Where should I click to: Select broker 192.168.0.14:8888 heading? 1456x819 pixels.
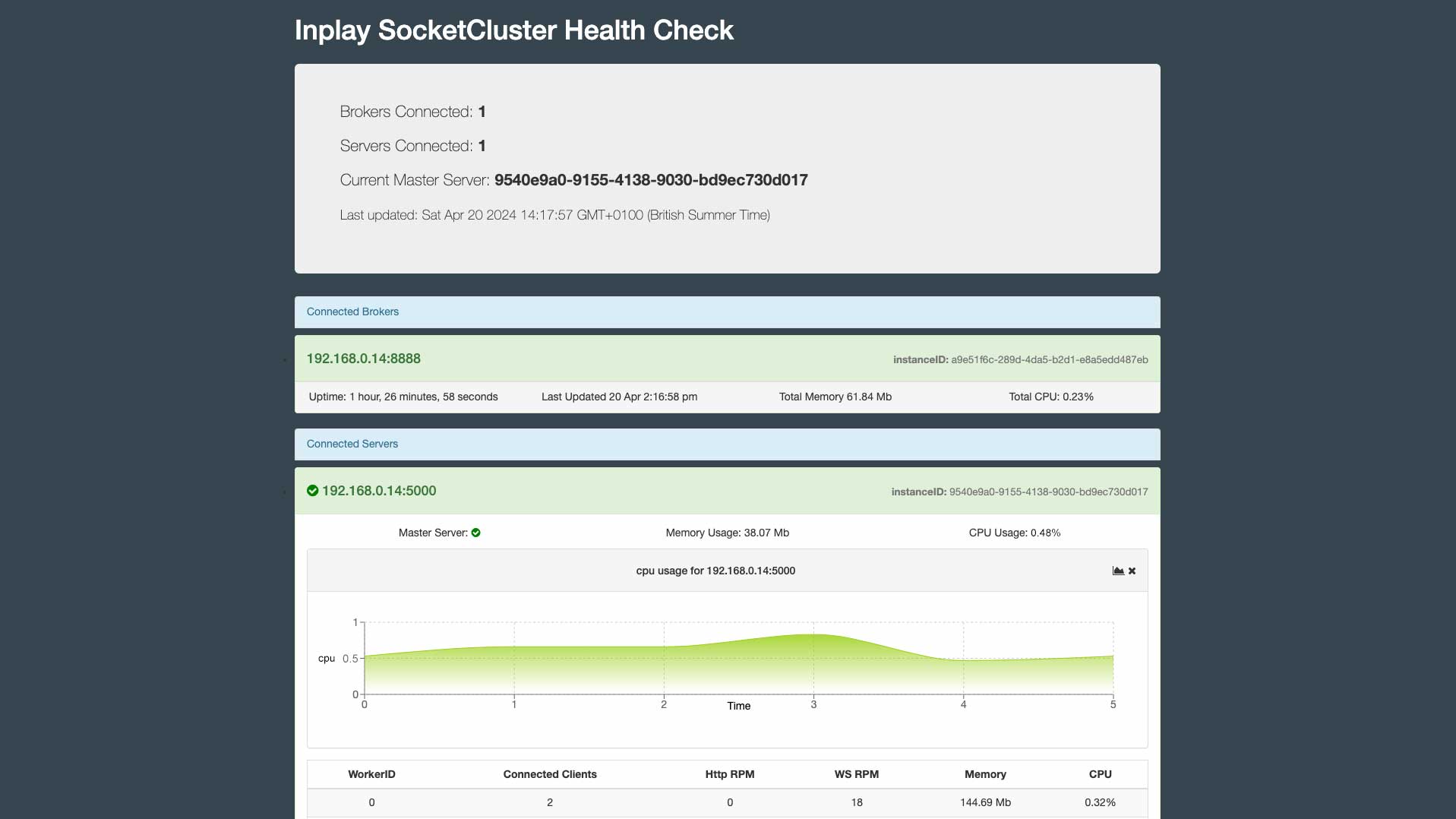pos(363,359)
